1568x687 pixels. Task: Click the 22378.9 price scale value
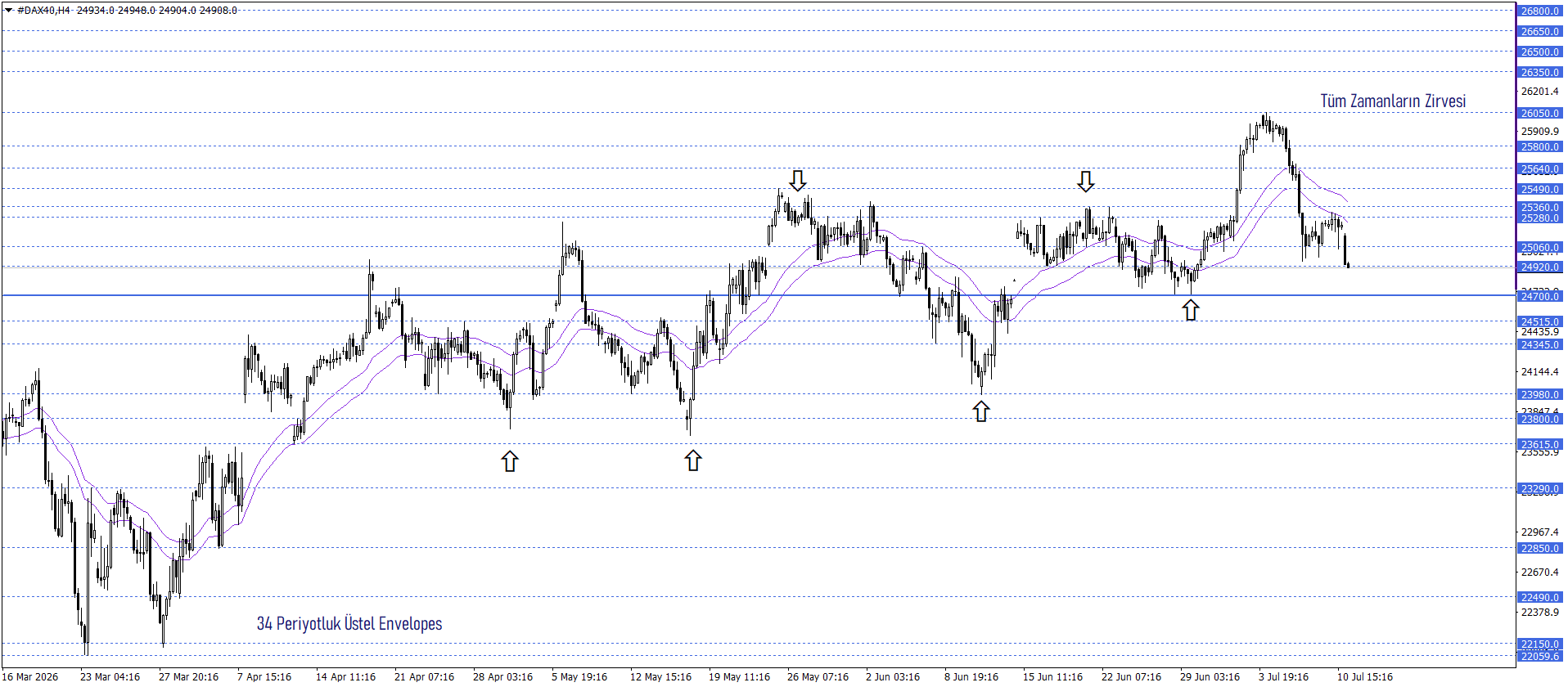click(x=1540, y=613)
